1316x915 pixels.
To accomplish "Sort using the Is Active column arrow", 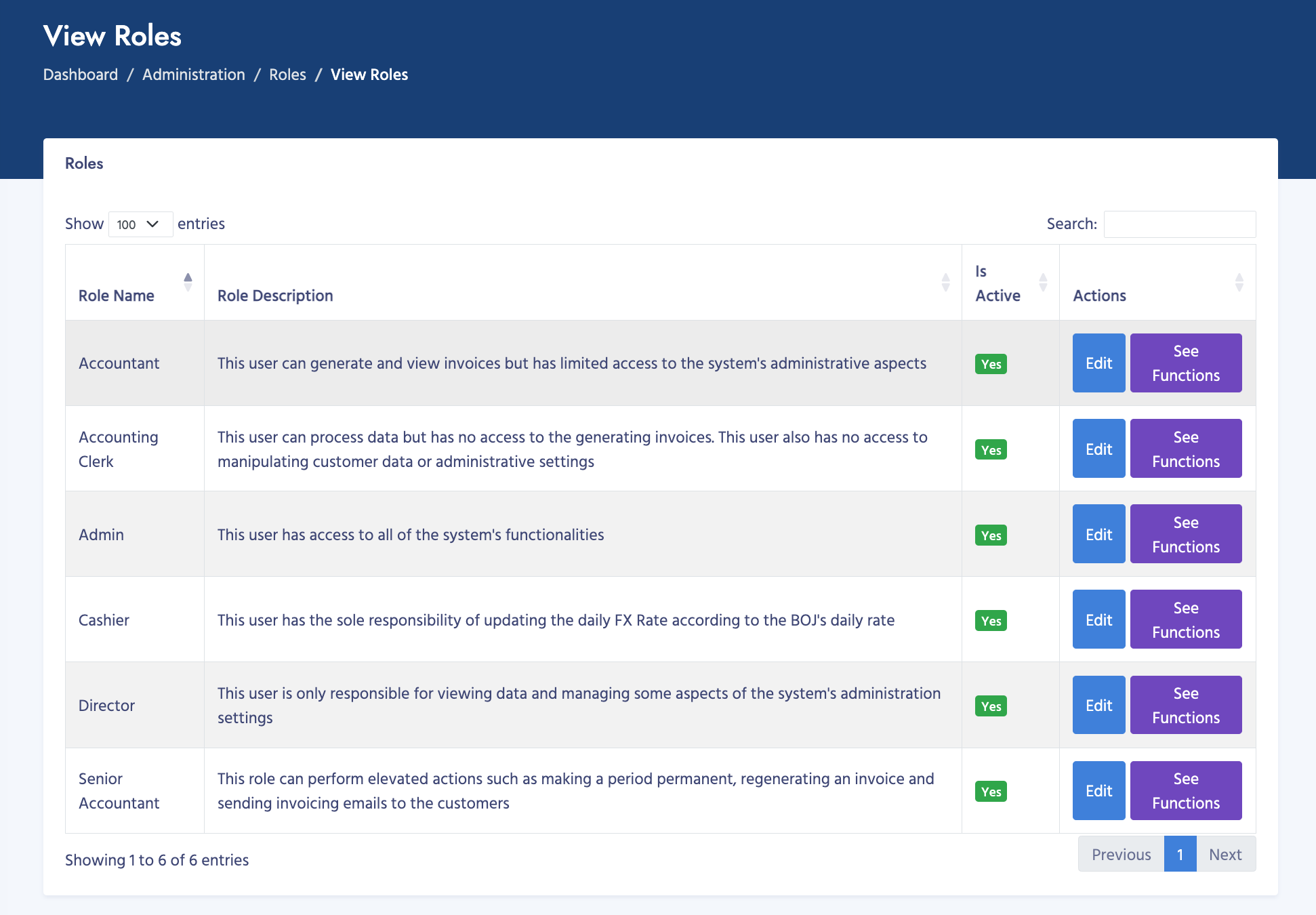I will pos(1043,282).
